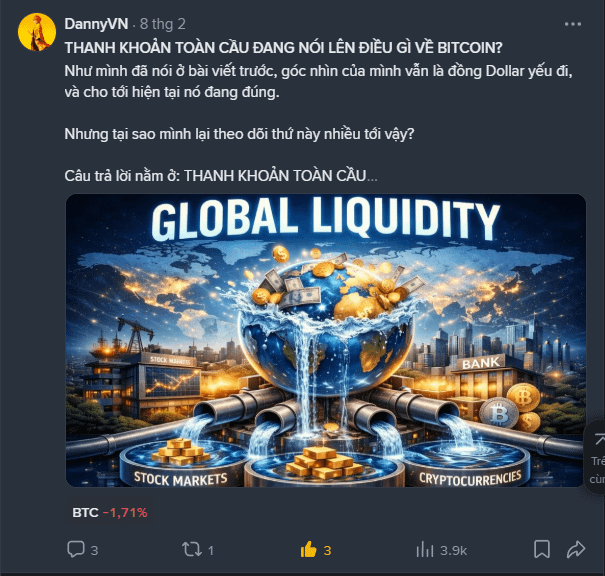This screenshot has height=576, width=605.
Task: Select the comment count 3
Action: (94, 550)
